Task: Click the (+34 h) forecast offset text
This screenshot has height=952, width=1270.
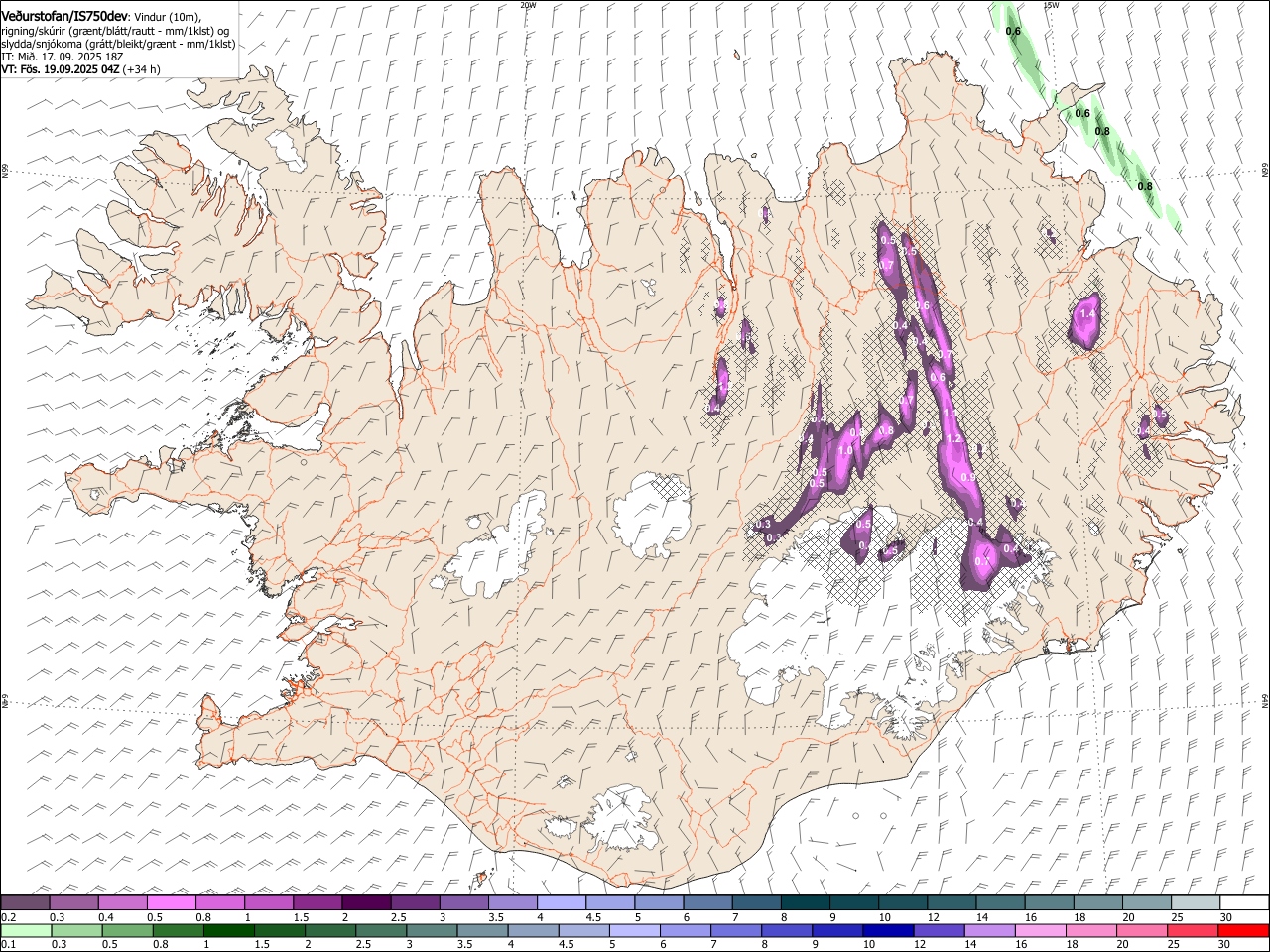Action: point(143,69)
